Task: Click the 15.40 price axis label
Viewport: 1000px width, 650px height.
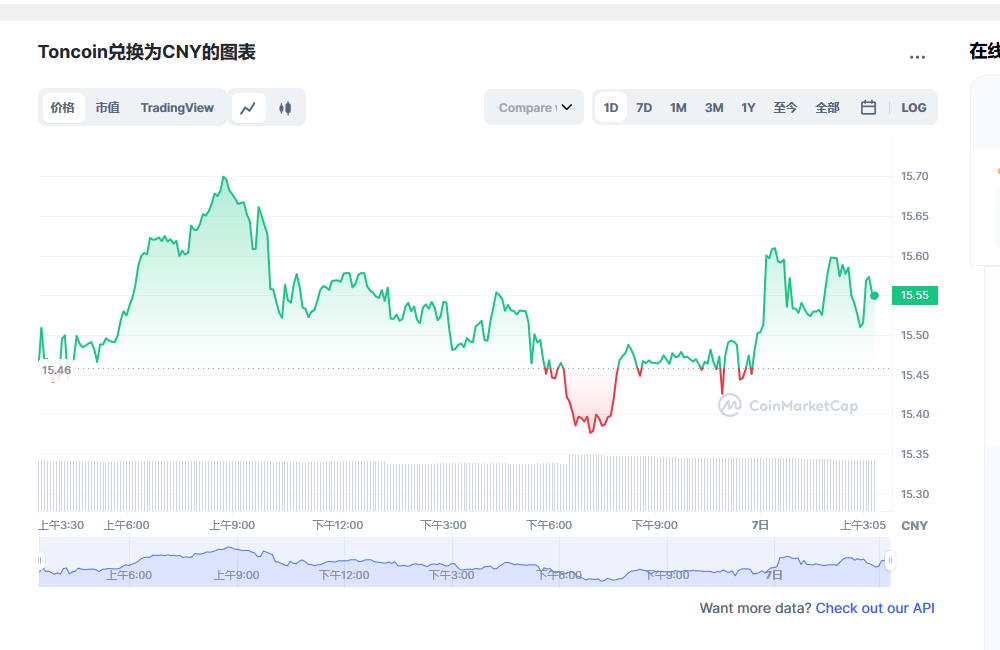Action: pyautogui.click(x=915, y=414)
